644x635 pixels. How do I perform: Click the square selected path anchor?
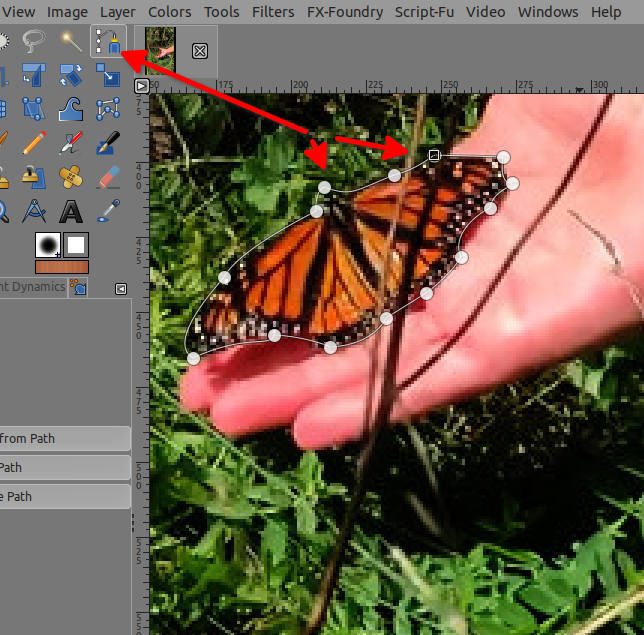[434, 155]
